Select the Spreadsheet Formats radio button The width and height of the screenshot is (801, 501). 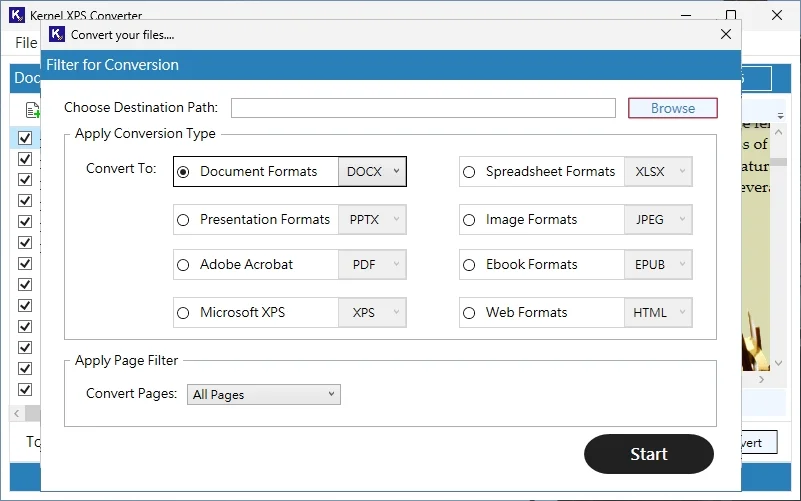(x=469, y=172)
